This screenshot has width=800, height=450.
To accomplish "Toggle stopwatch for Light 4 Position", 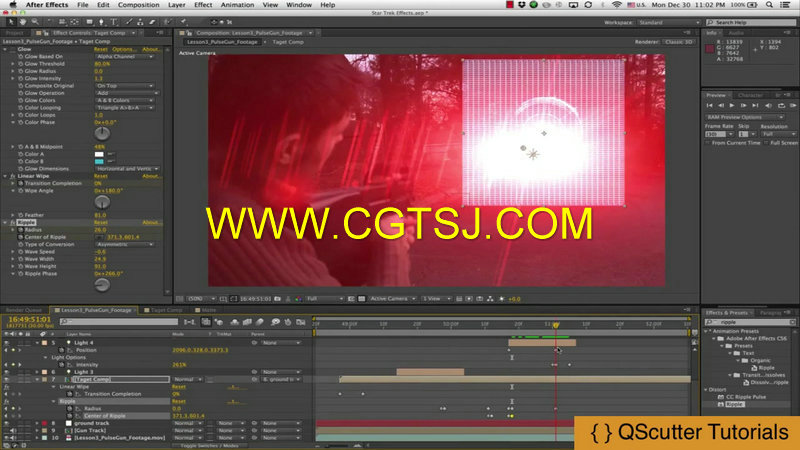I will coord(62,351).
